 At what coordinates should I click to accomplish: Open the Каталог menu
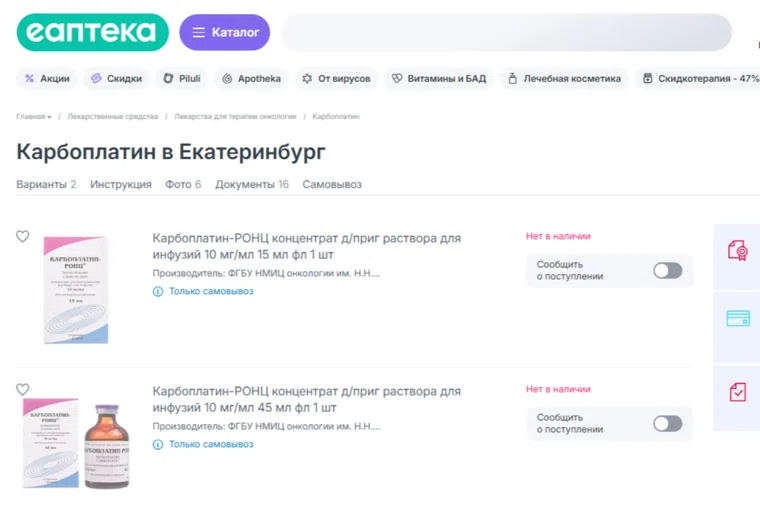point(225,32)
